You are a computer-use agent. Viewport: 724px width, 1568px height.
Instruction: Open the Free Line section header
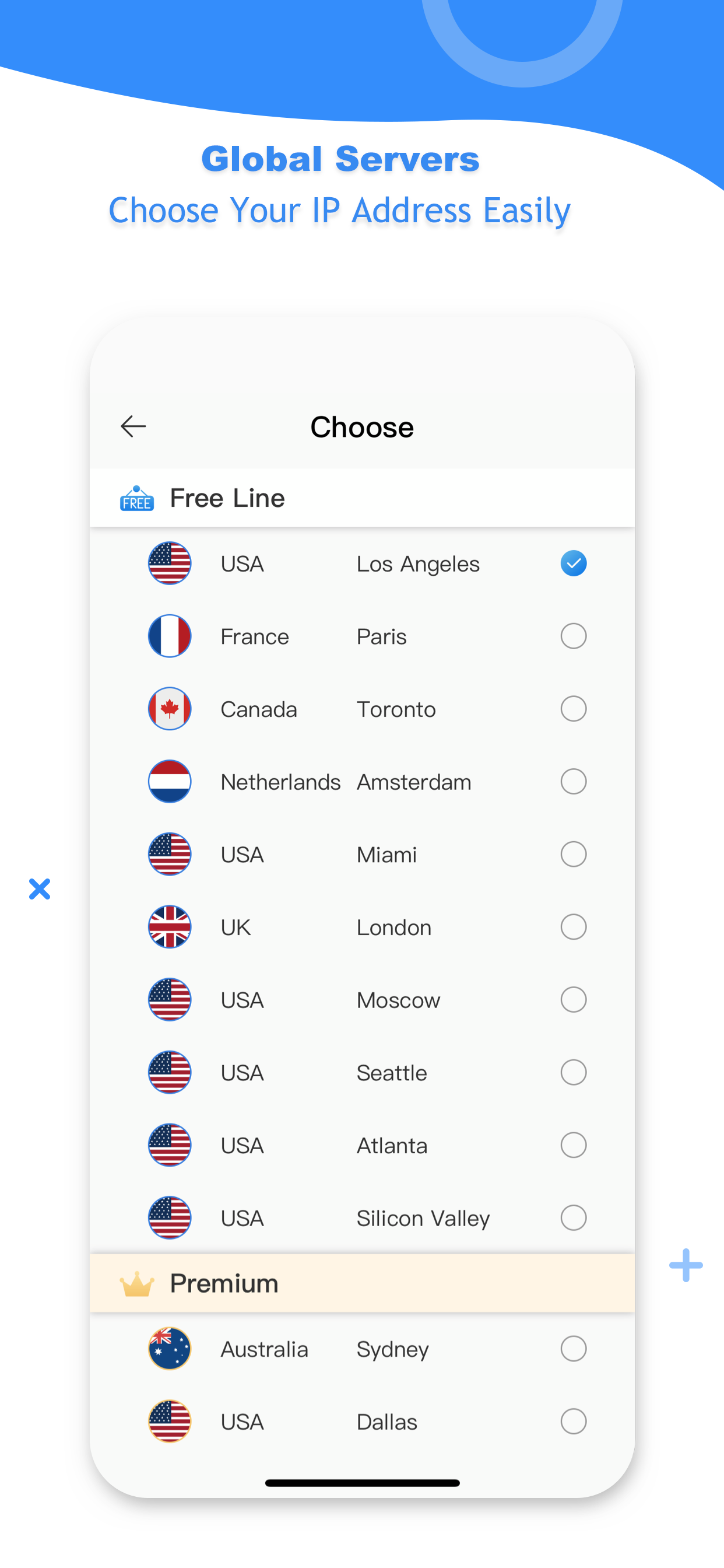pos(362,498)
